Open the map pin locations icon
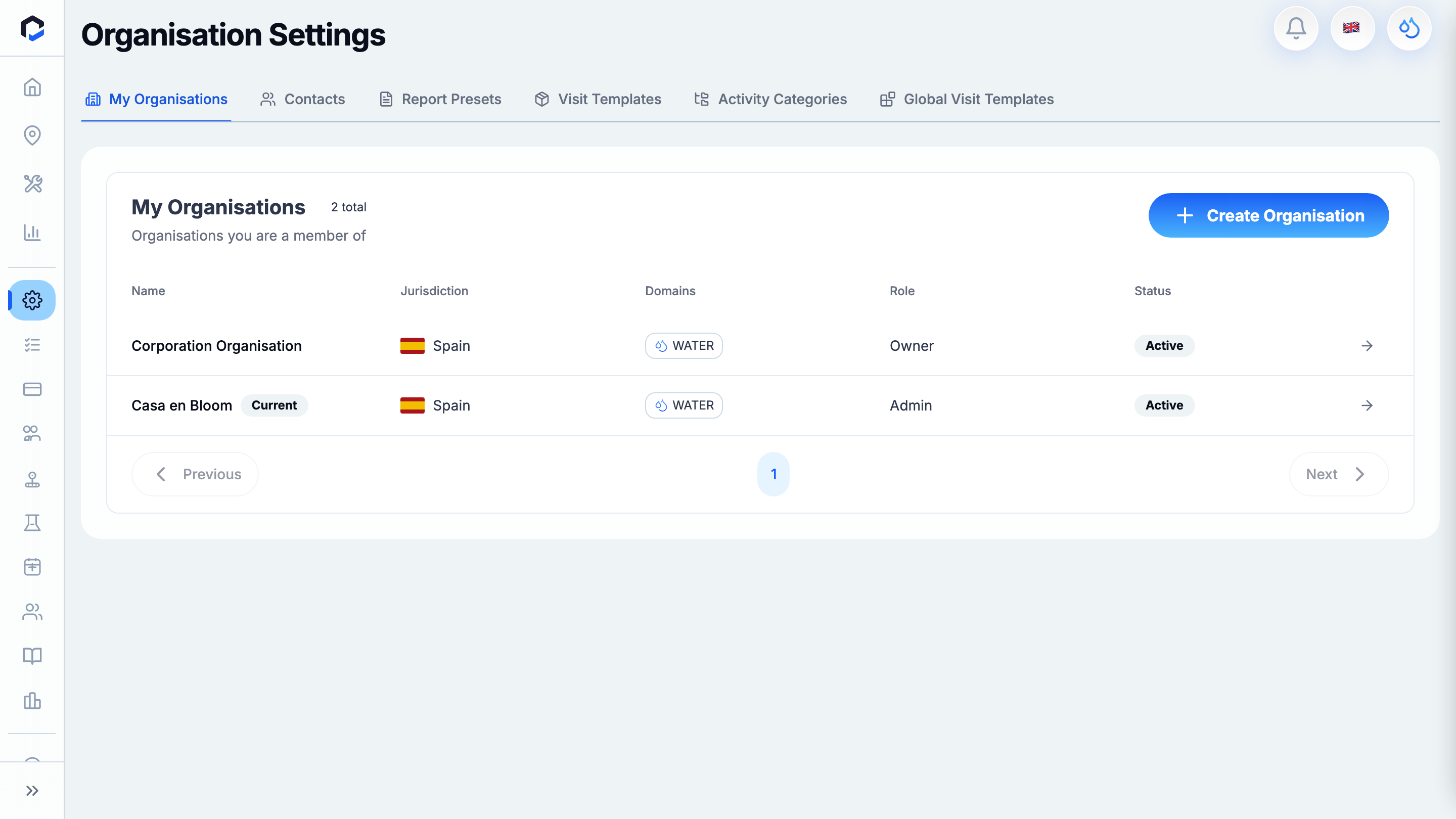The image size is (1456, 819). (x=32, y=135)
